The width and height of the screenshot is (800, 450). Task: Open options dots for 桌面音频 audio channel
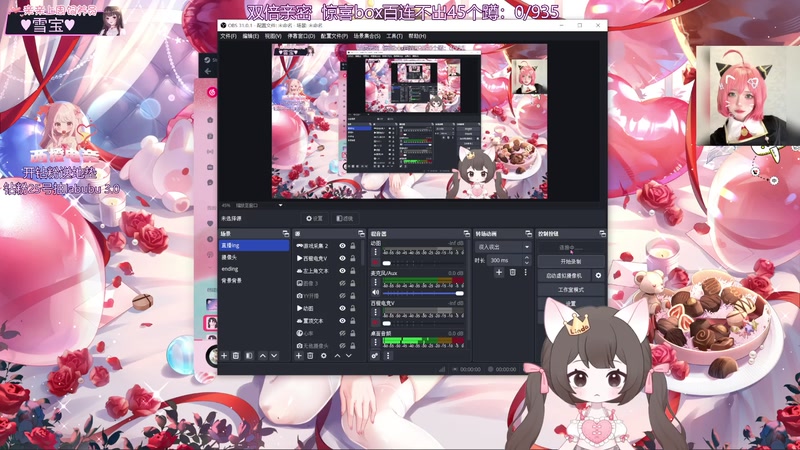pyautogui.click(x=376, y=342)
